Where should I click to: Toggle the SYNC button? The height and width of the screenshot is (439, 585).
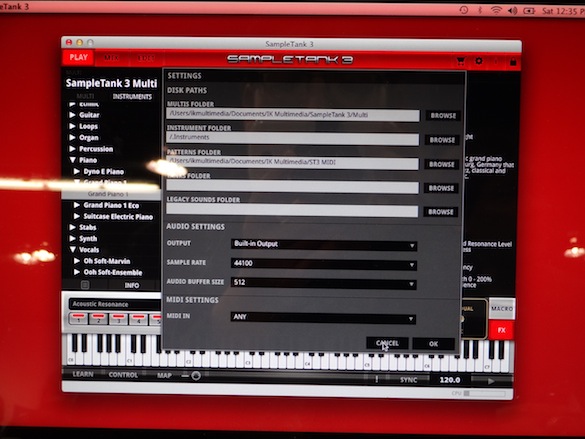(409, 380)
